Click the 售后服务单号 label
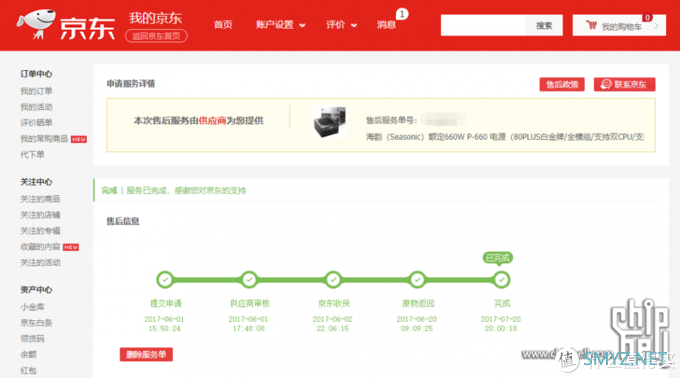 (x=391, y=121)
